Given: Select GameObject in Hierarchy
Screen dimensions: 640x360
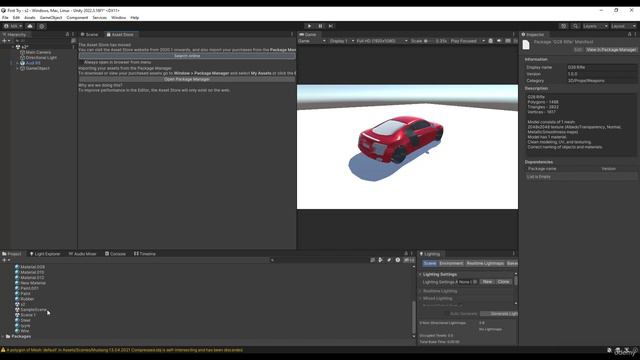Looking at the screenshot, I should tap(37, 68).
